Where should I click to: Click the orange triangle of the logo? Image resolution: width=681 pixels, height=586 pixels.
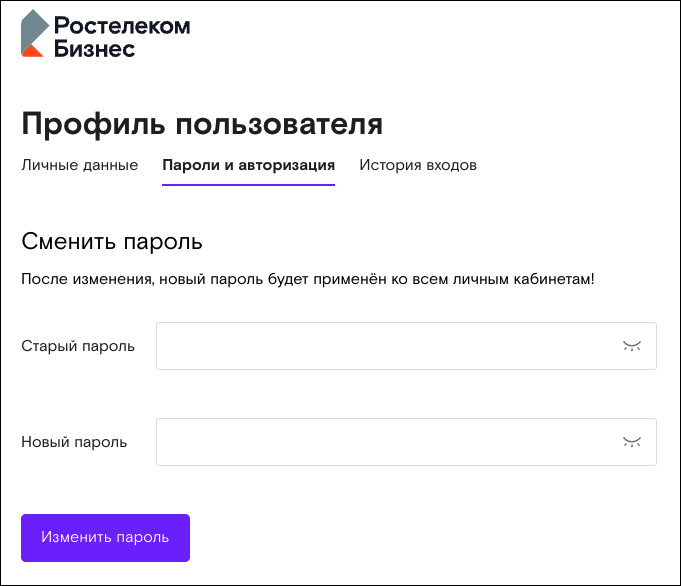(32, 51)
